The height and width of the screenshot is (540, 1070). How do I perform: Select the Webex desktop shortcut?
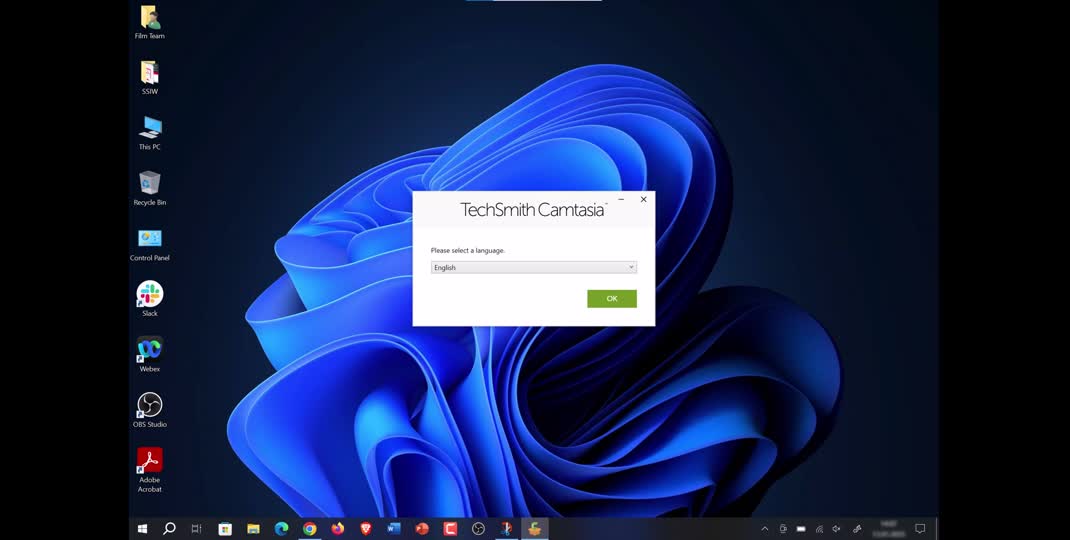[149, 354]
